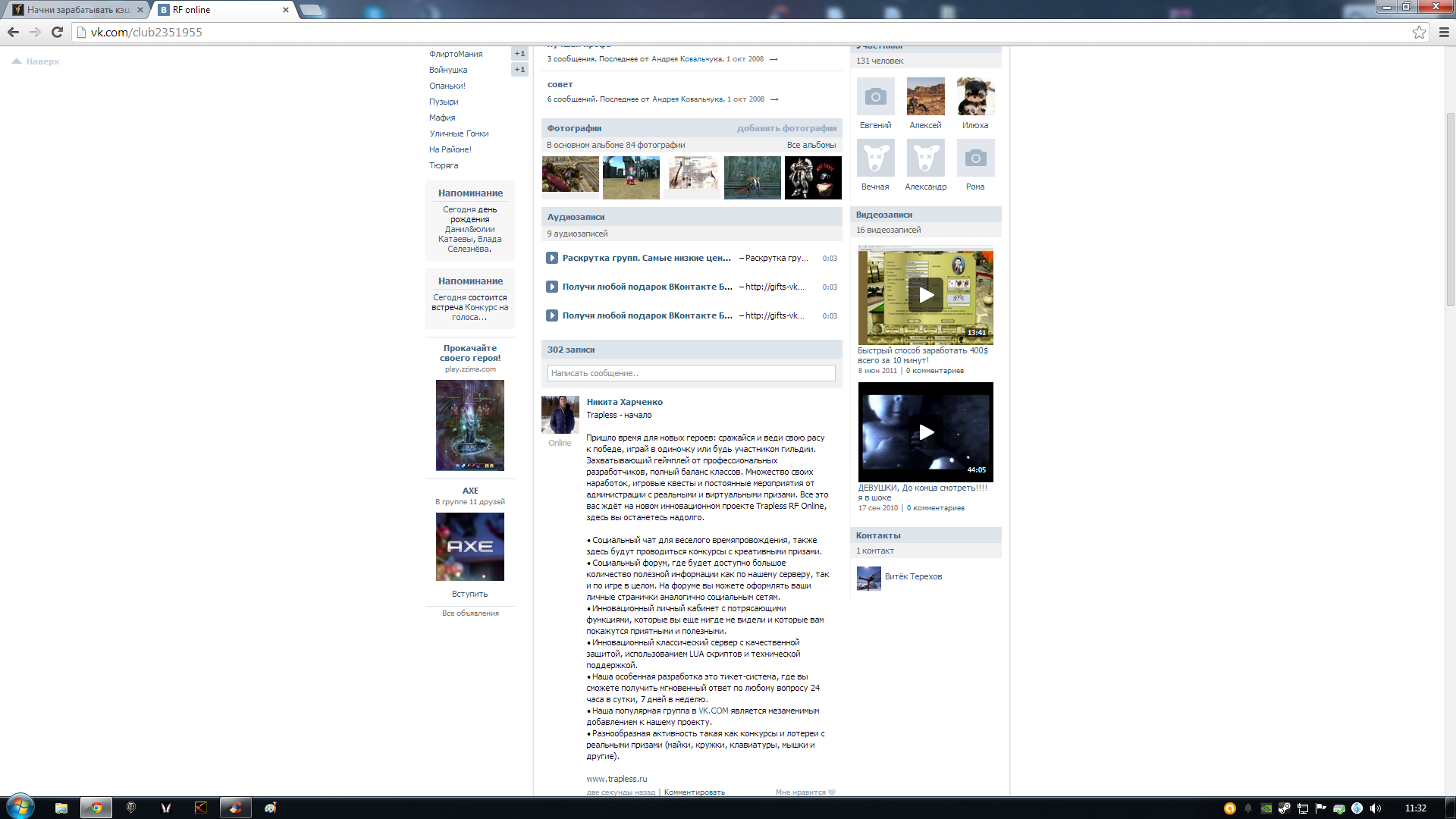
Task: Open File Explorer taskbar icon
Action: click(x=61, y=808)
